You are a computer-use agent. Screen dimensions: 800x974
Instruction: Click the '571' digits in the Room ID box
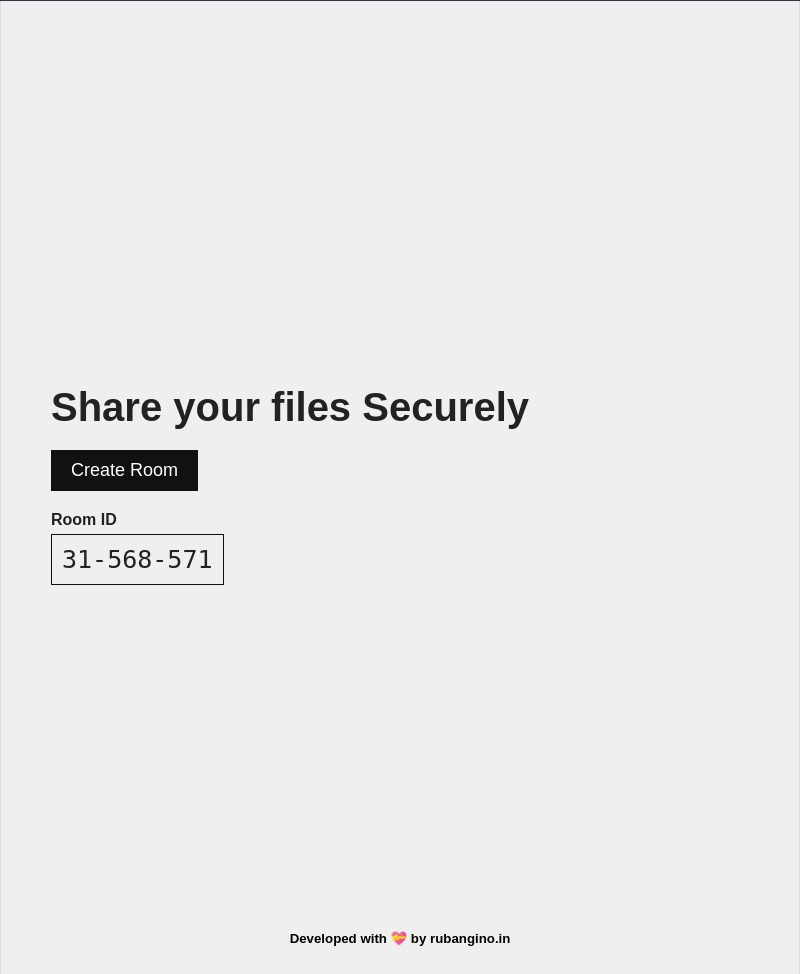[190, 559]
